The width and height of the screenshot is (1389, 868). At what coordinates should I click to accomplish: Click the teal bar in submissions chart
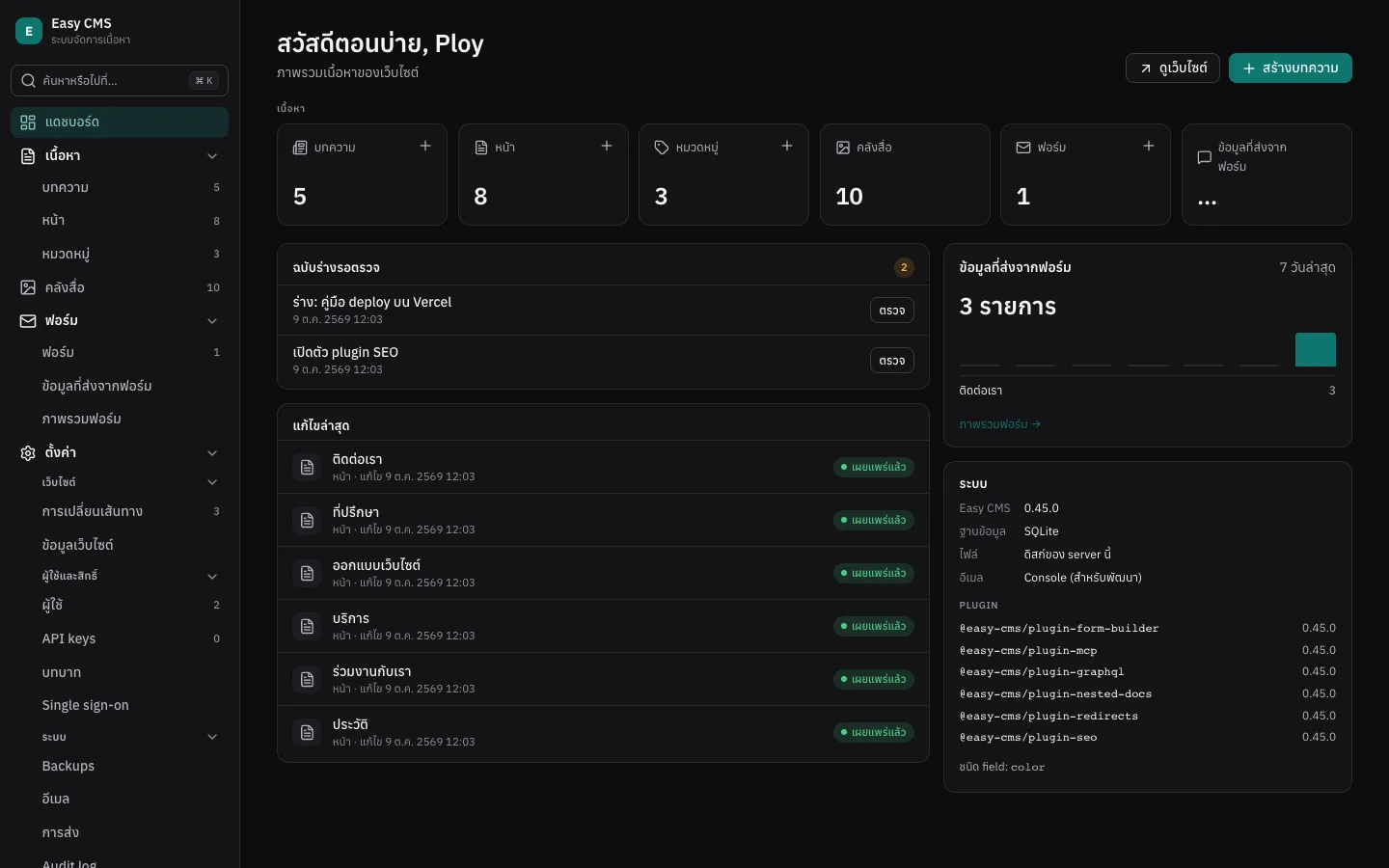pyautogui.click(x=1316, y=349)
